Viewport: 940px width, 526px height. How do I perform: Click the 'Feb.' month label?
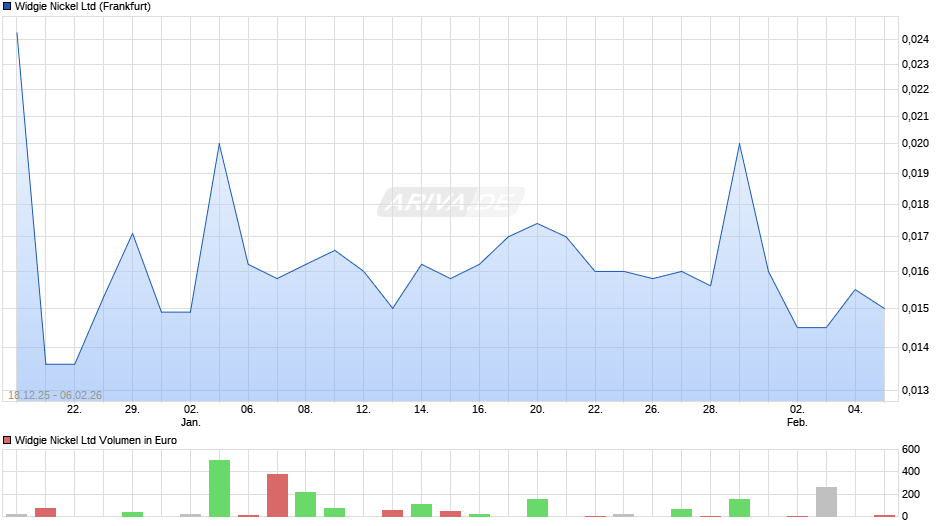pos(797,422)
